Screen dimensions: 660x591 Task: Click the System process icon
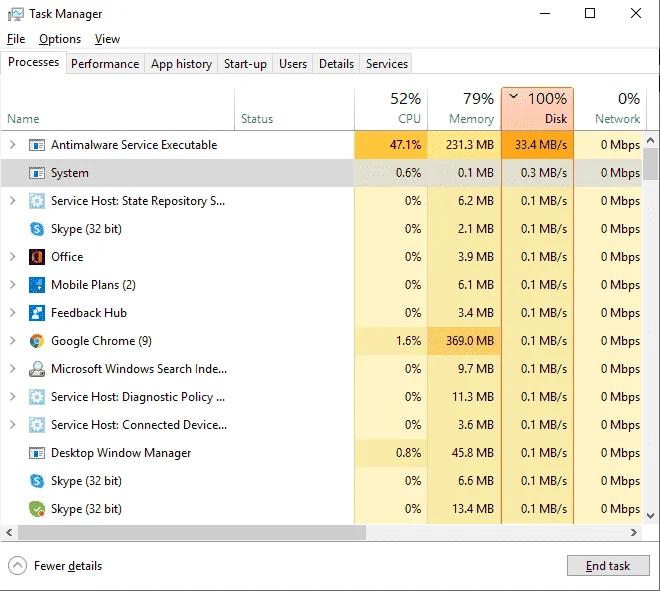click(x=37, y=173)
